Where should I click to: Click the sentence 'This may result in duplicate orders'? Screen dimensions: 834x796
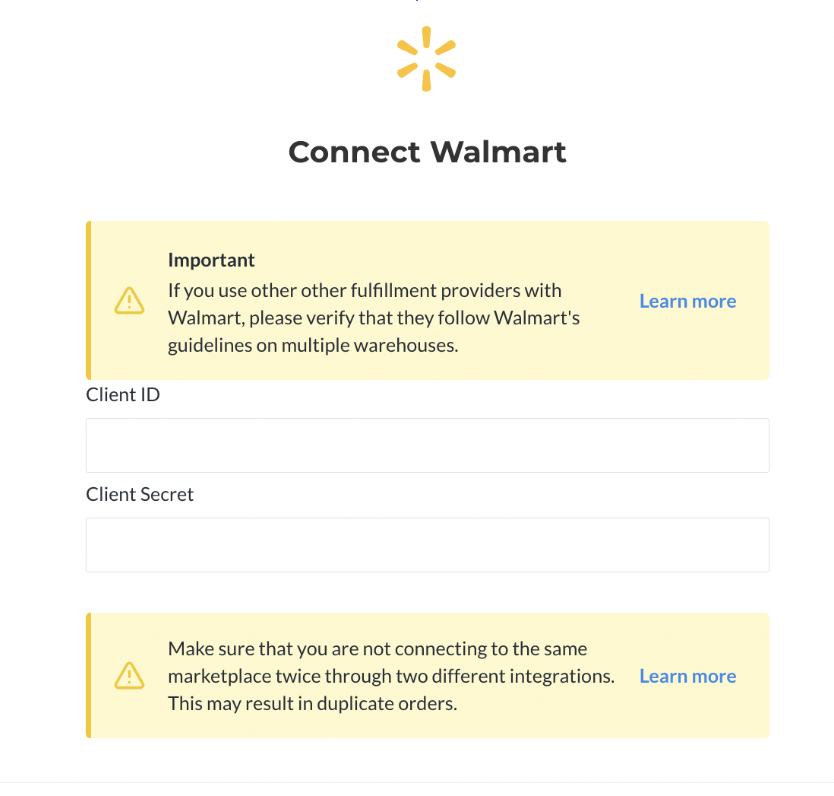(x=312, y=703)
